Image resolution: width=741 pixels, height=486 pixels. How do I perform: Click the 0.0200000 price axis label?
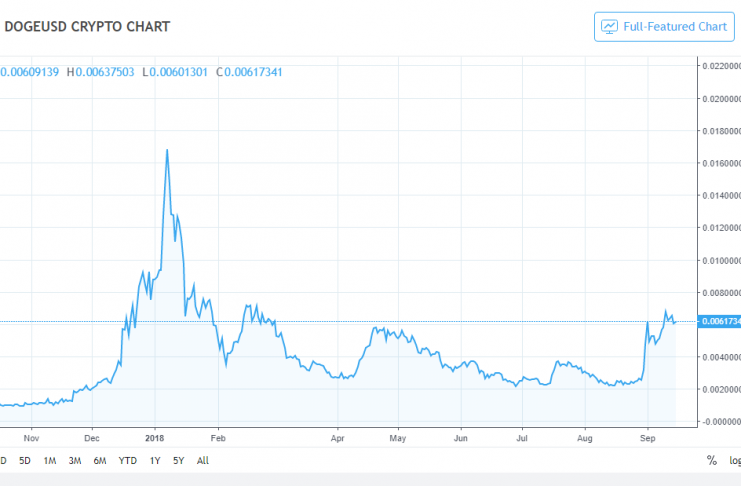click(722, 99)
